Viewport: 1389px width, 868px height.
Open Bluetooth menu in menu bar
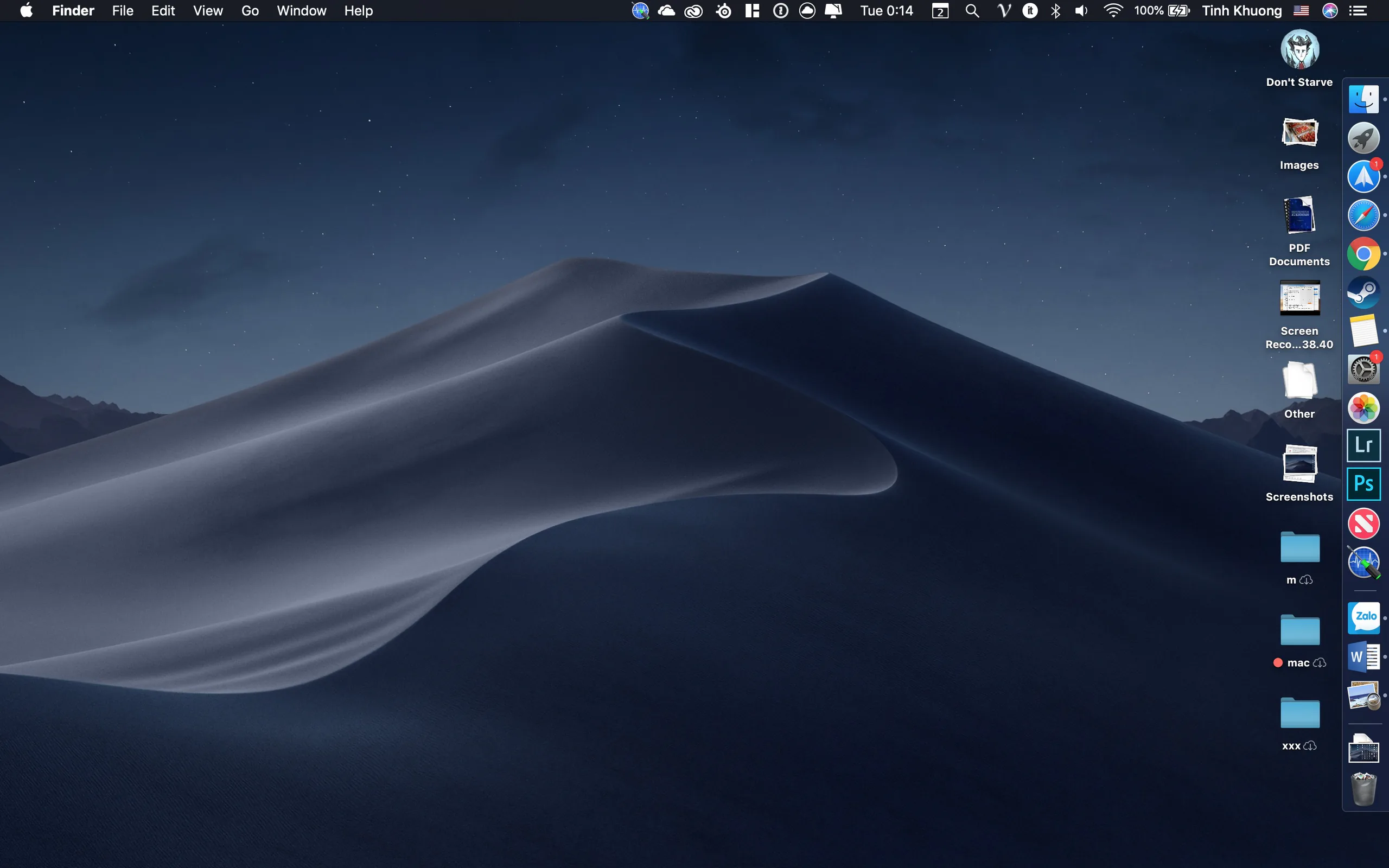tap(1055, 11)
